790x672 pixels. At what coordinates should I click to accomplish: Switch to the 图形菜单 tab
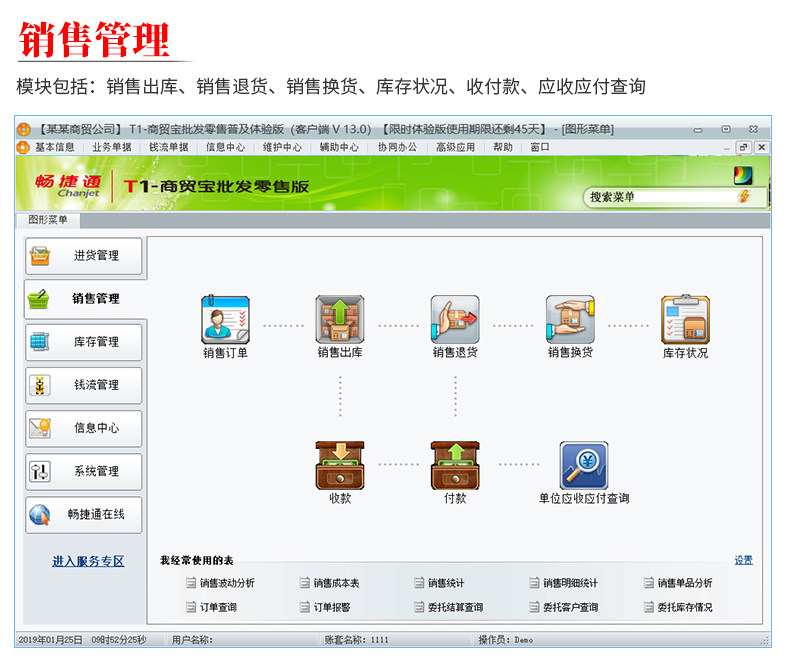[48, 220]
